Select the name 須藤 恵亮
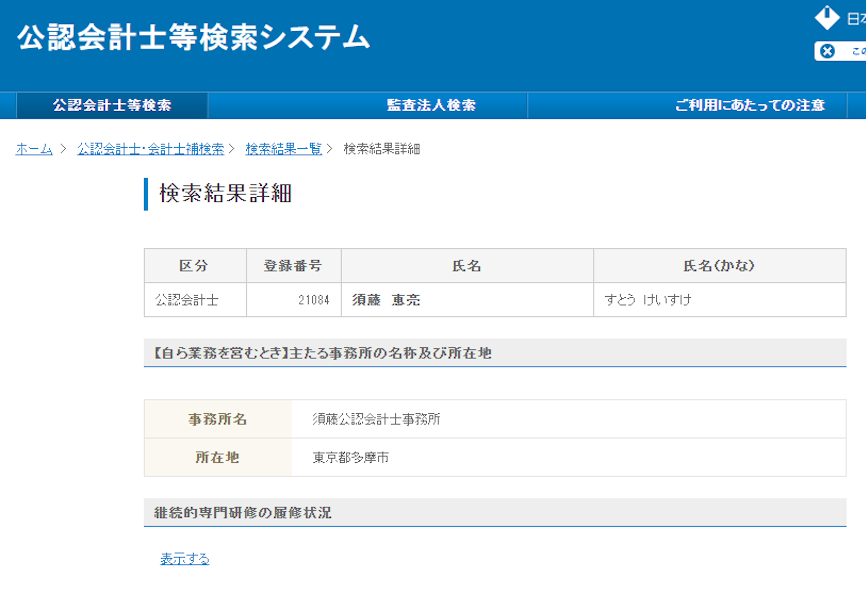 pos(386,300)
